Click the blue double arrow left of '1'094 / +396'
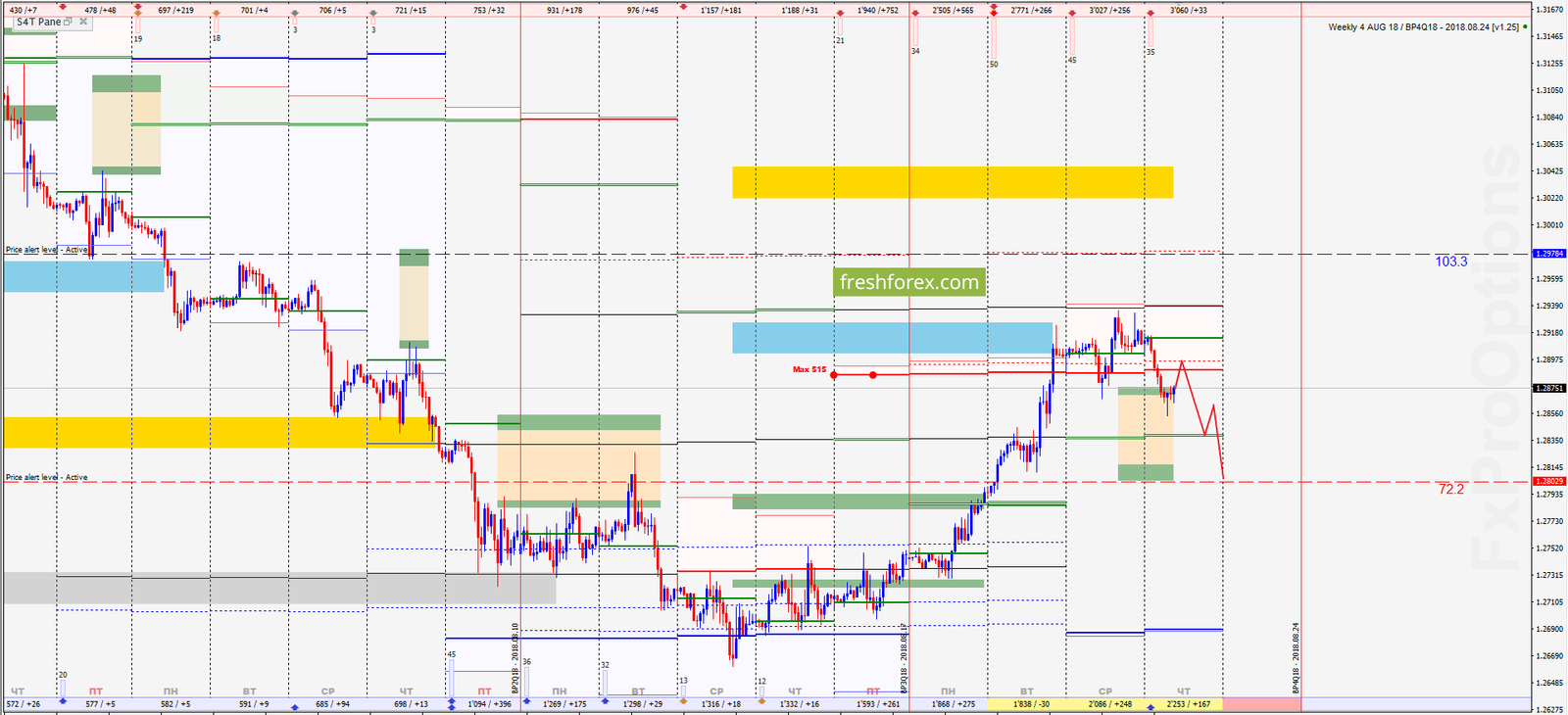 (x=451, y=703)
